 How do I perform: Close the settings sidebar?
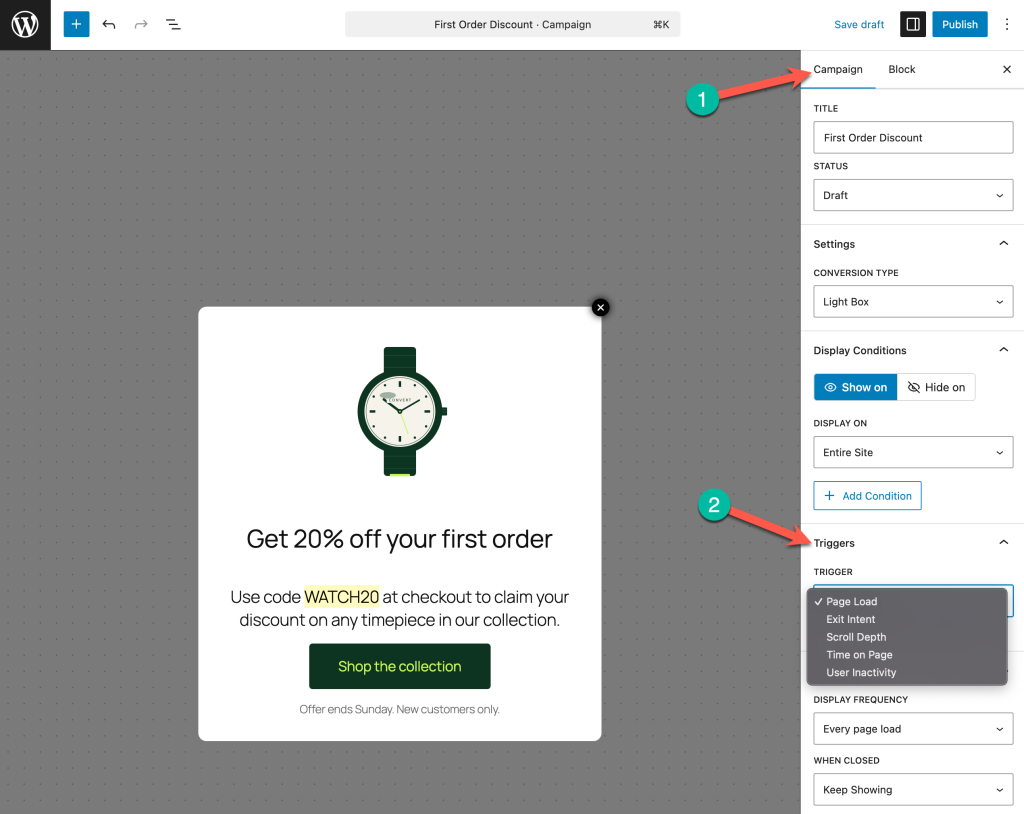pyautogui.click(x=1006, y=70)
